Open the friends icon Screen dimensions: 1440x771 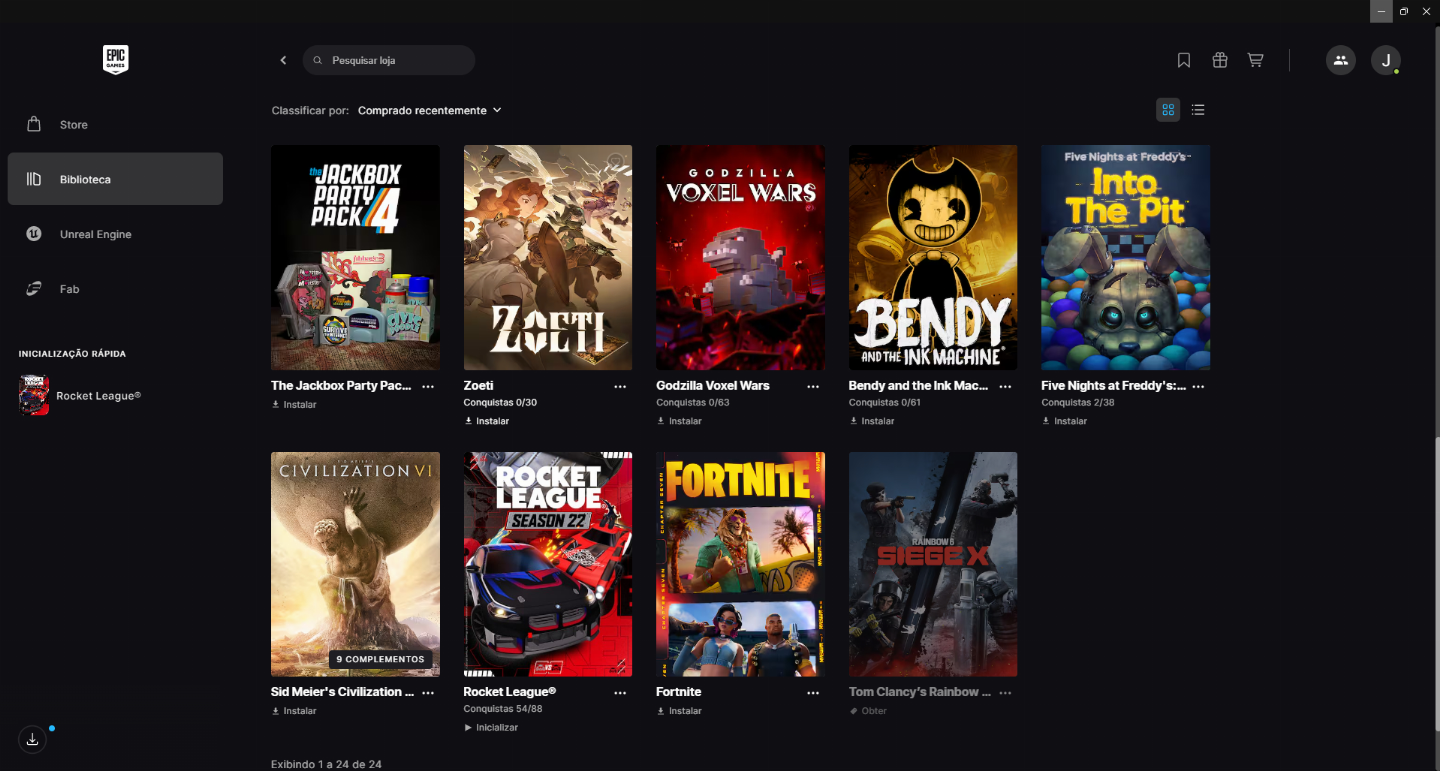1341,60
